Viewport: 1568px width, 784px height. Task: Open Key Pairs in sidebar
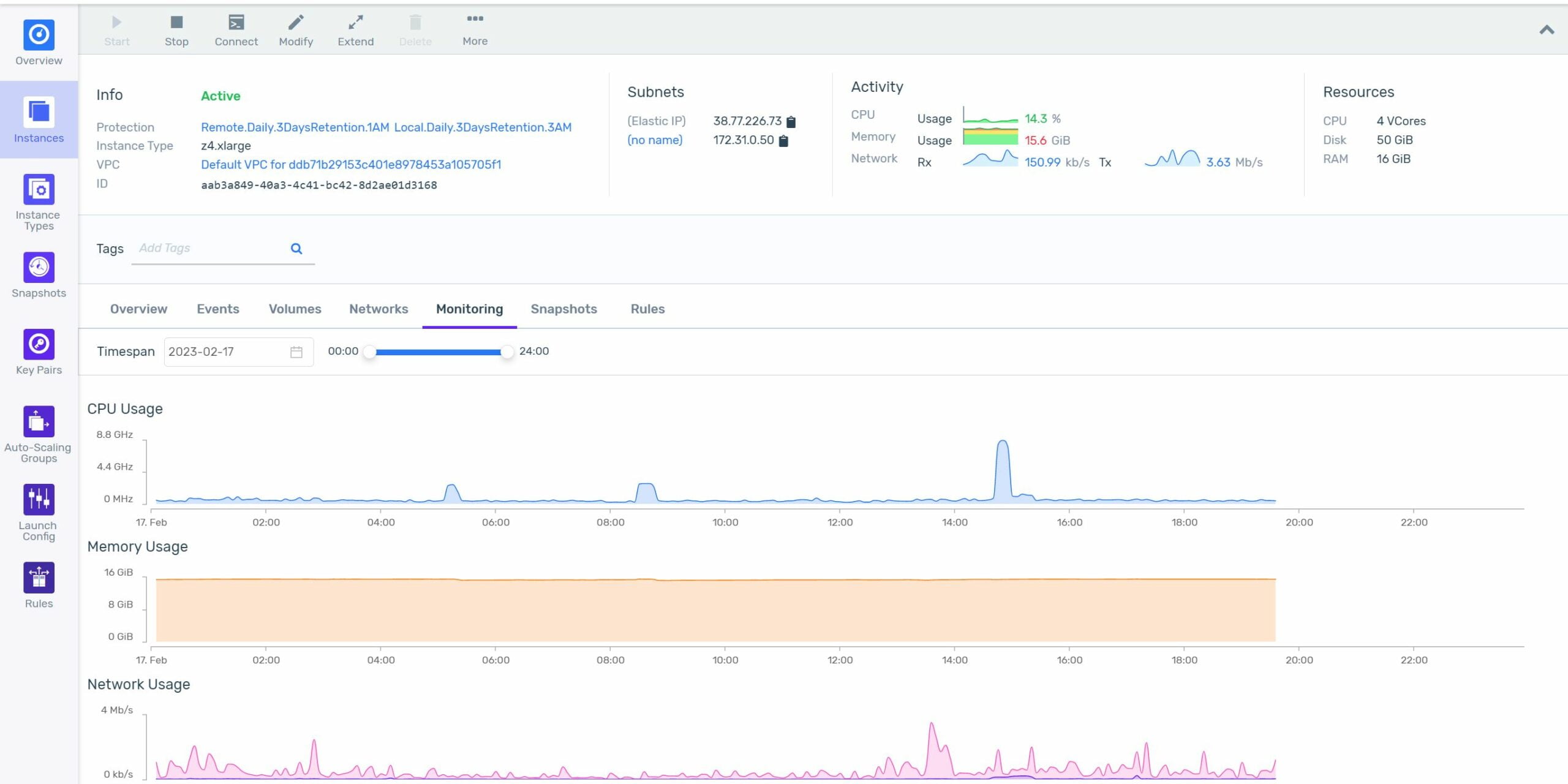pyautogui.click(x=39, y=352)
